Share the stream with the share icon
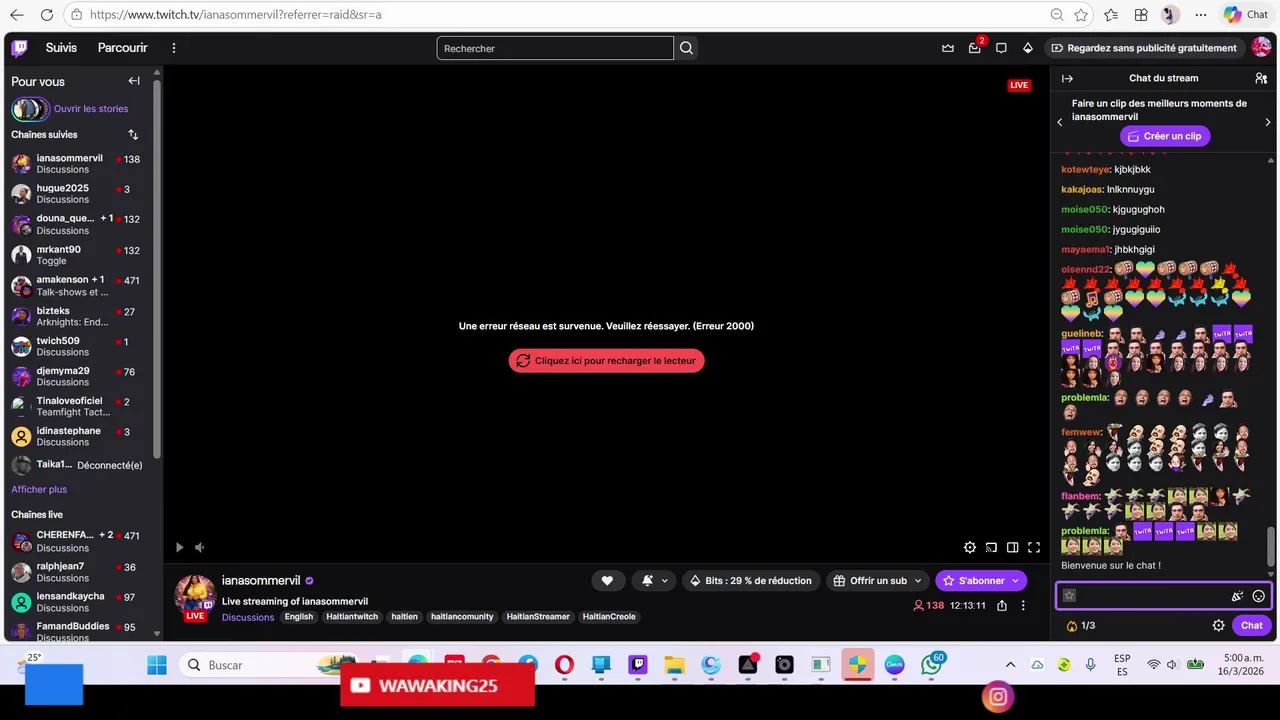The height and width of the screenshot is (720, 1280). [x=1002, y=605]
